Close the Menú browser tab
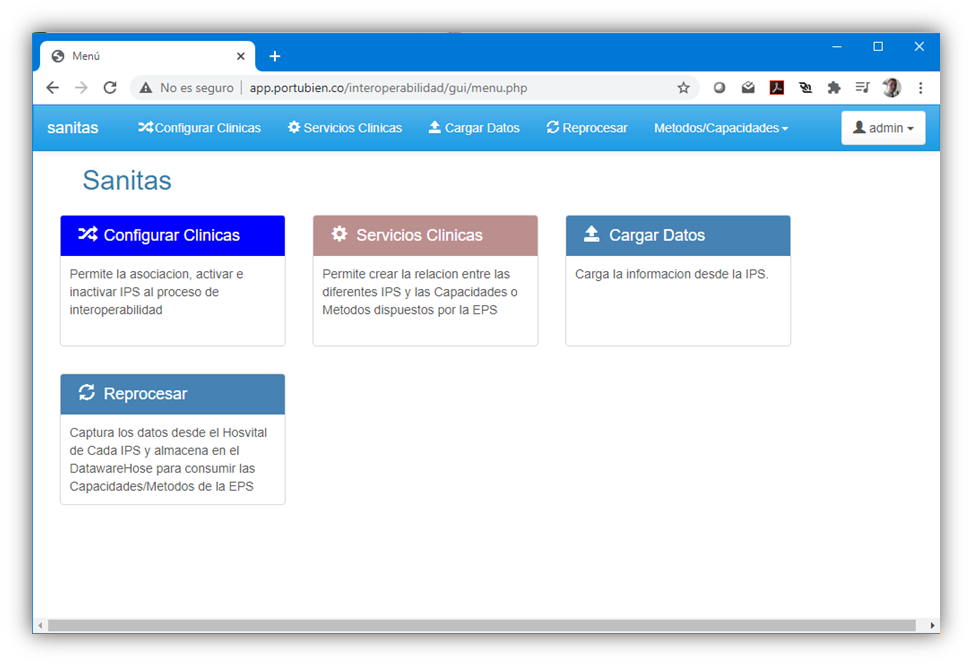Viewport: 972px width, 666px height. (241, 56)
